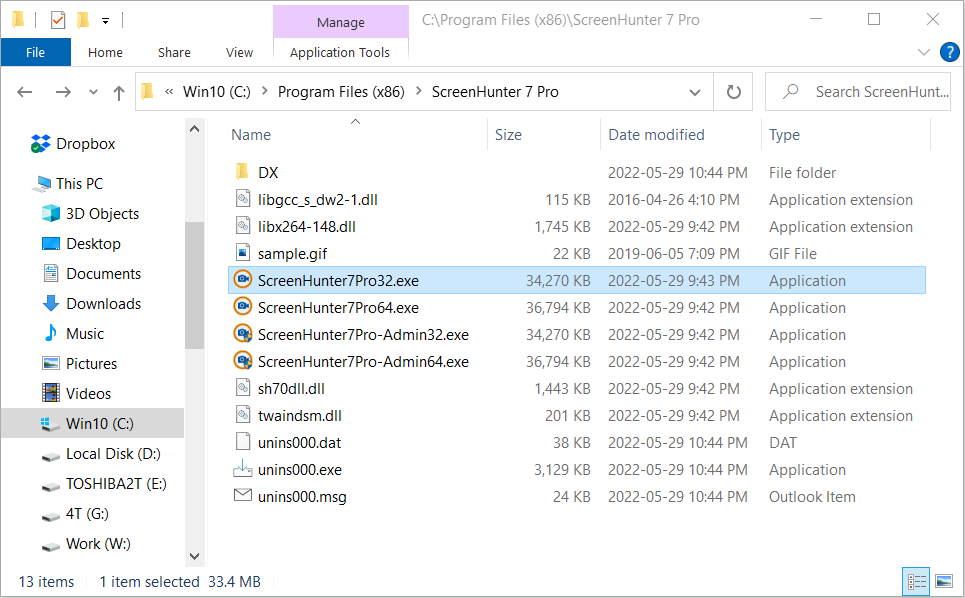Open the address bar history dropdown
The width and height of the screenshot is (965, 598).
click(695, 92)
